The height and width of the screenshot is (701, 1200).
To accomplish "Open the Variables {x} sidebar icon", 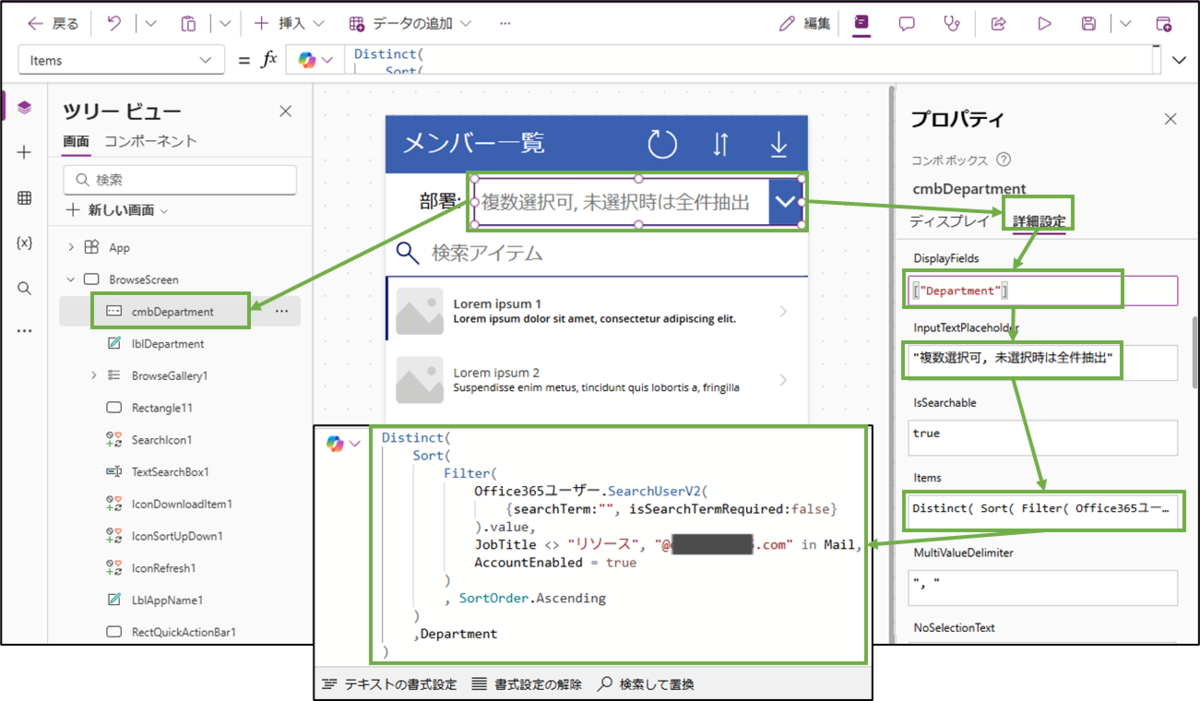I will [25, 243].
